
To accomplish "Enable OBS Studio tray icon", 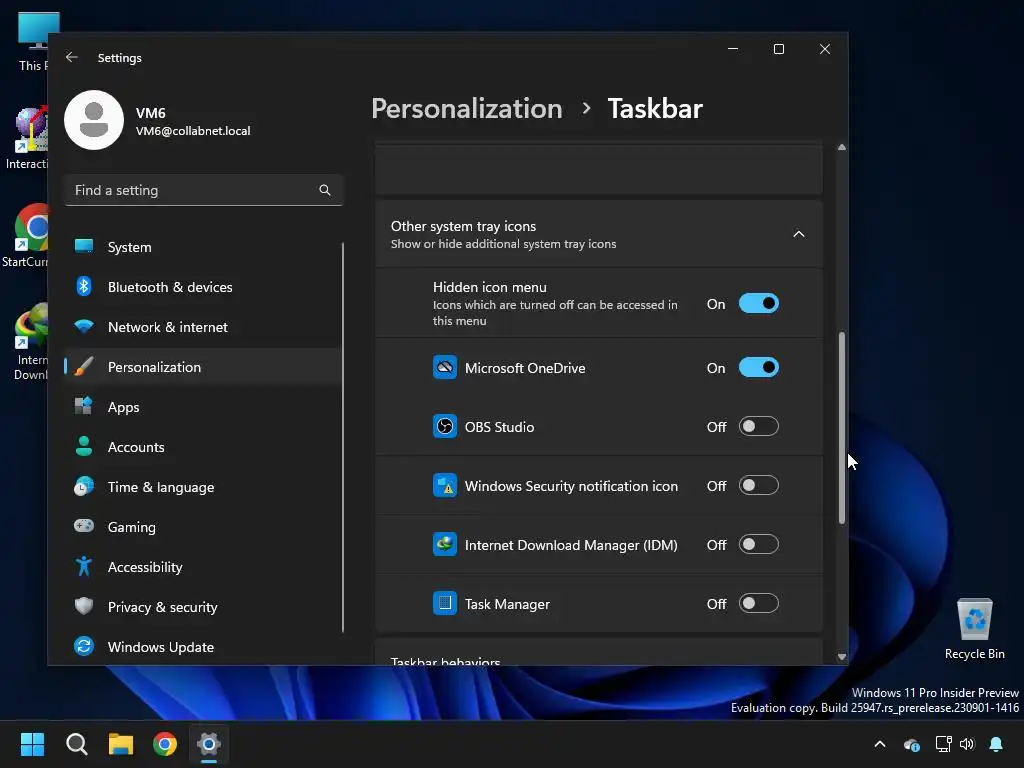I will [x=759, y=426].
